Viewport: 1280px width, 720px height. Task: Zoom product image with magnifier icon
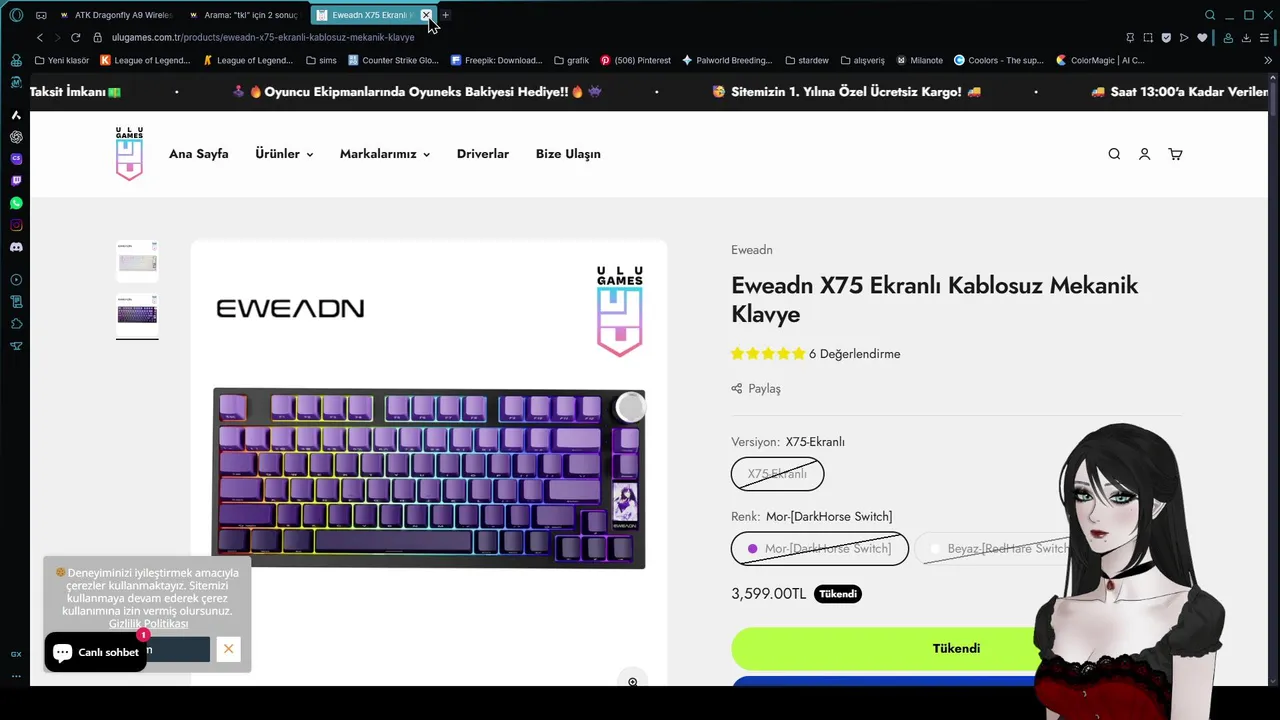click(633, 681)
